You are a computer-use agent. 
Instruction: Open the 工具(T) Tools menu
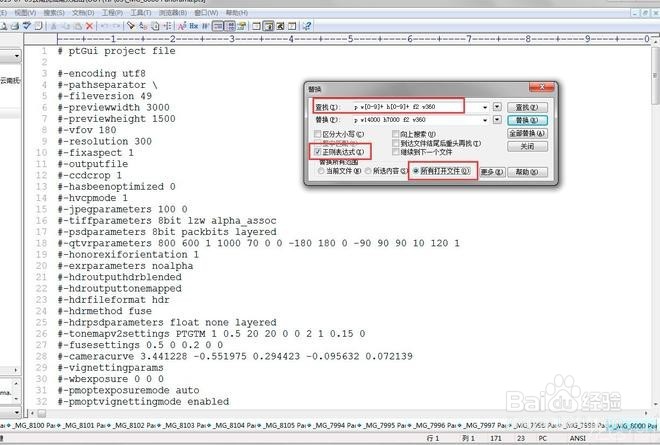[x=141, y=13]
